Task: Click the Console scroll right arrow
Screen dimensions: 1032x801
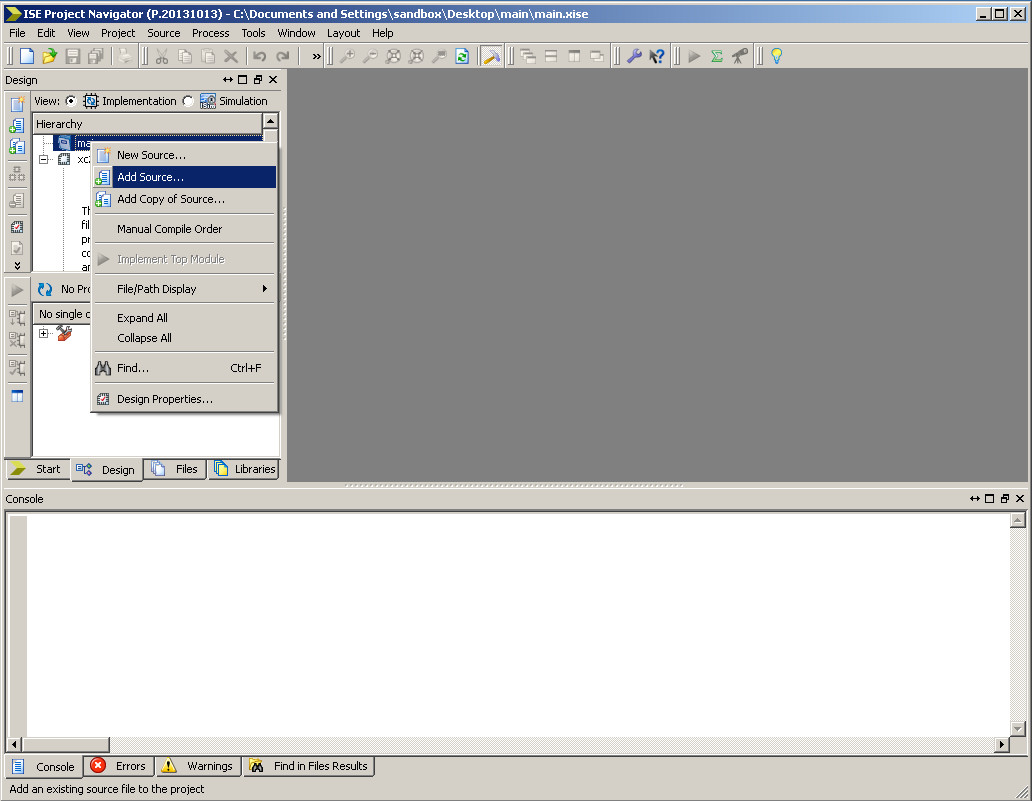Action: (1002, 744)
